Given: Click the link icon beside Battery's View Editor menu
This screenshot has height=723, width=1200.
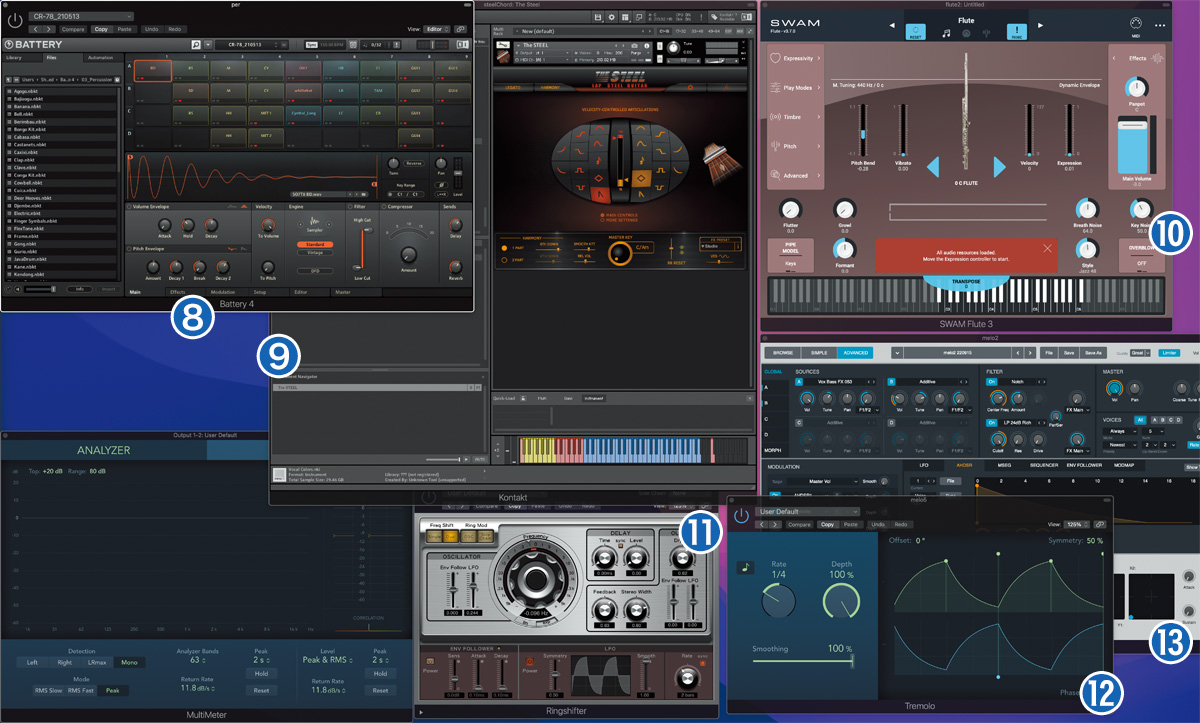Looking at the screenshot, I should (460, 29).
